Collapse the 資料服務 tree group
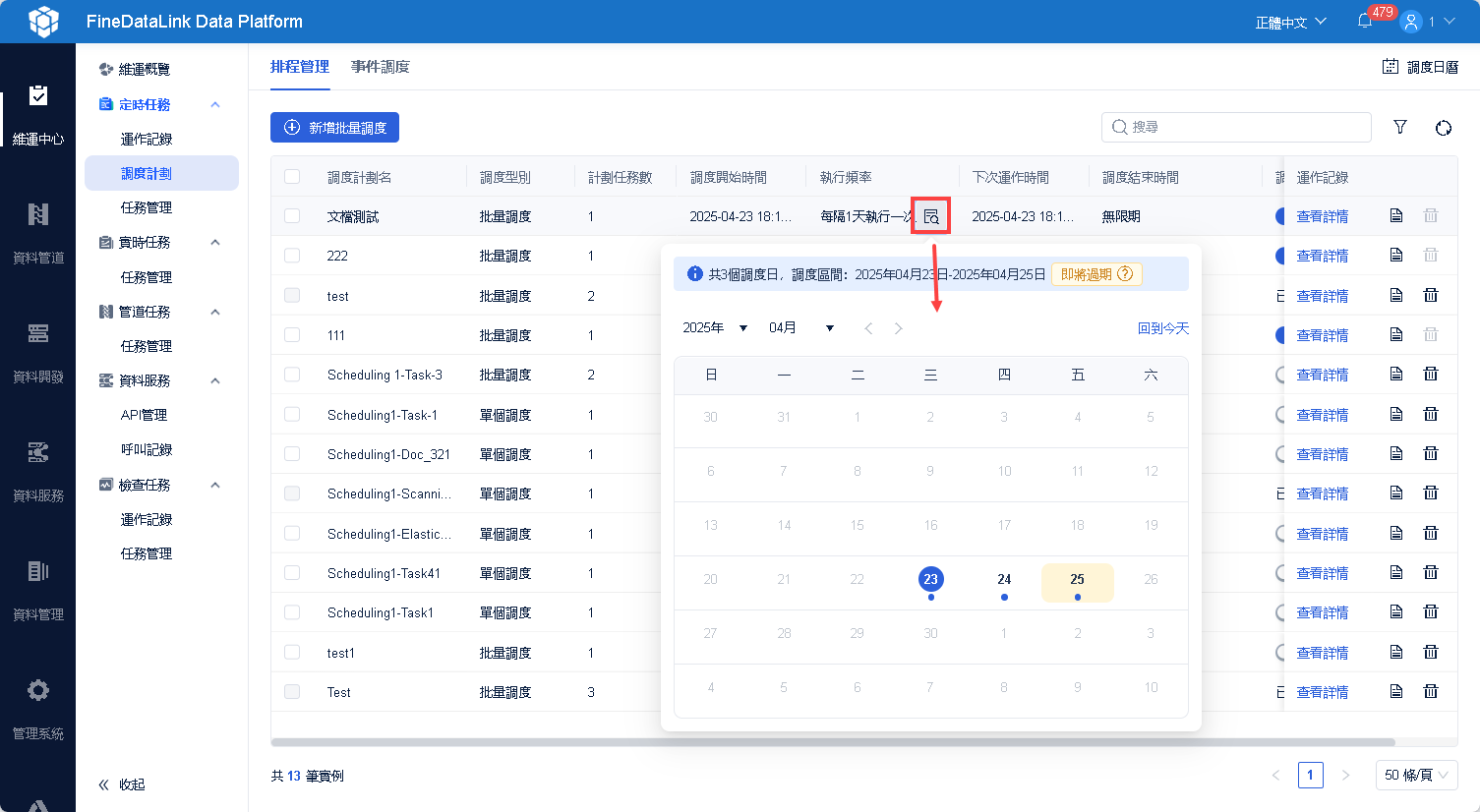 tap(215, 380)
